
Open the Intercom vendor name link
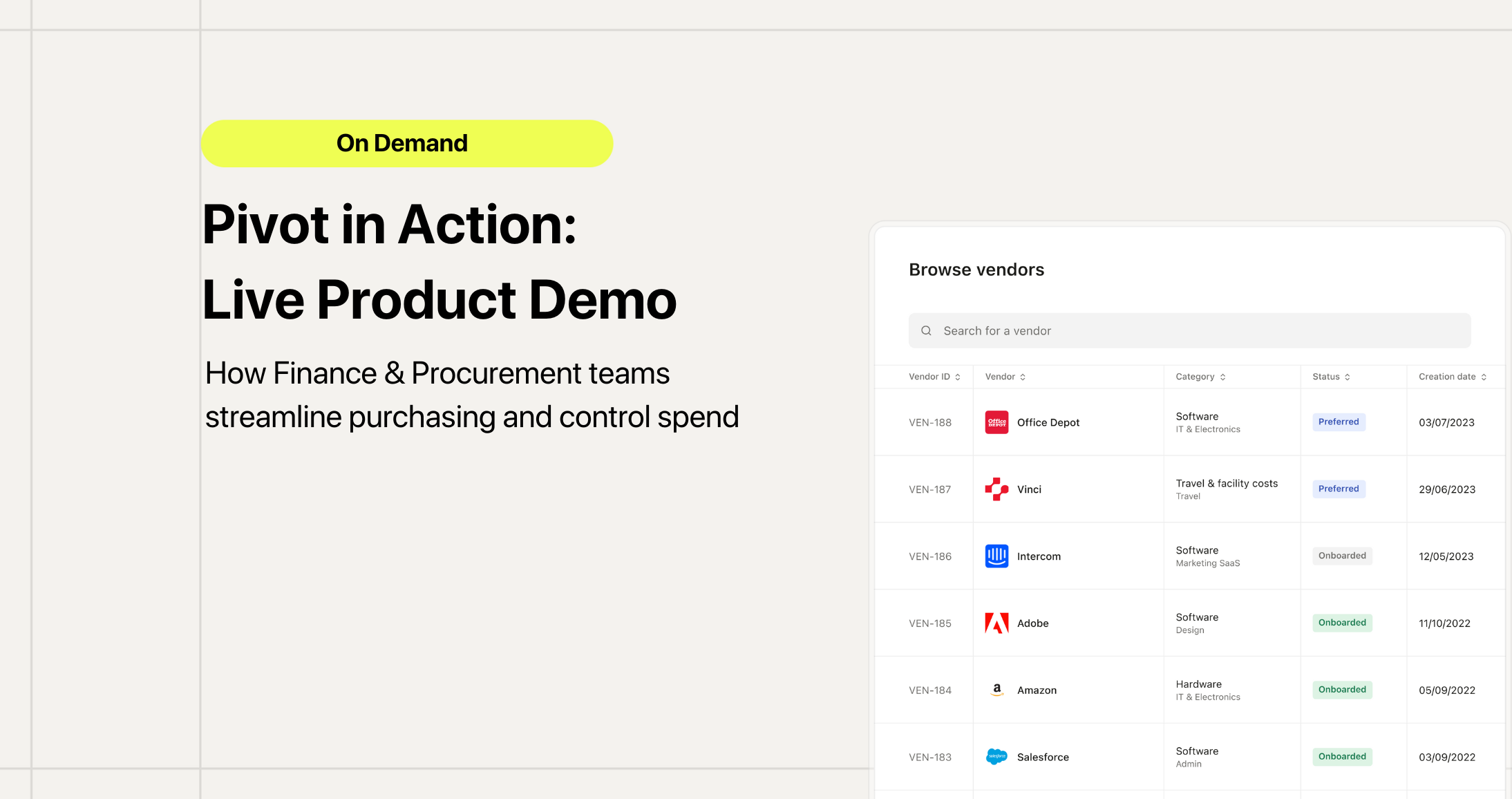(x=1038, y=556)
